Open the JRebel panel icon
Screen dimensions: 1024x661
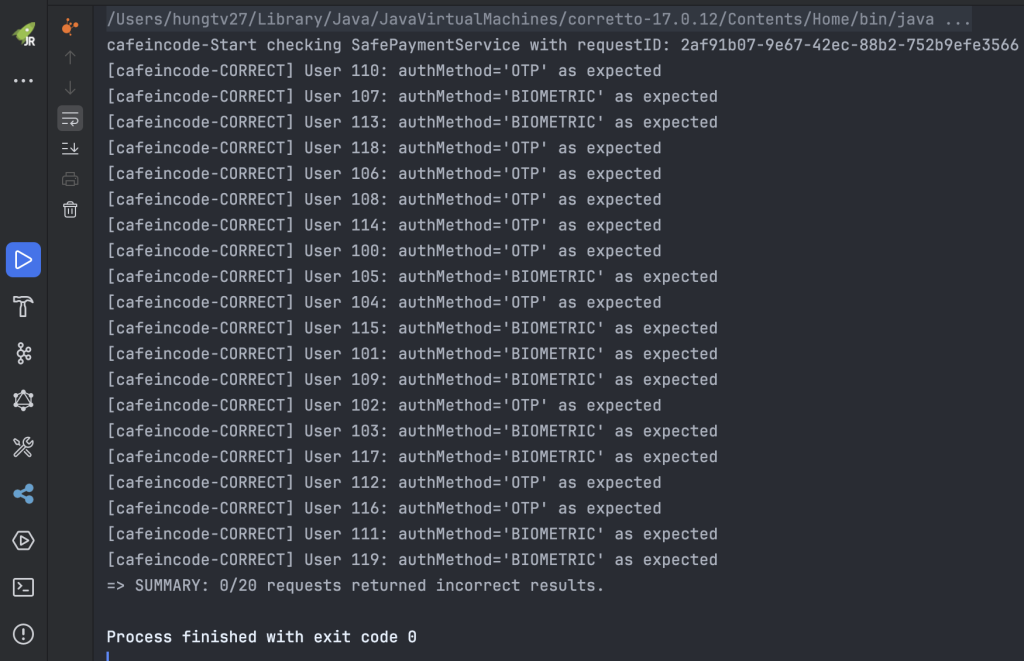tap(24, 33)
